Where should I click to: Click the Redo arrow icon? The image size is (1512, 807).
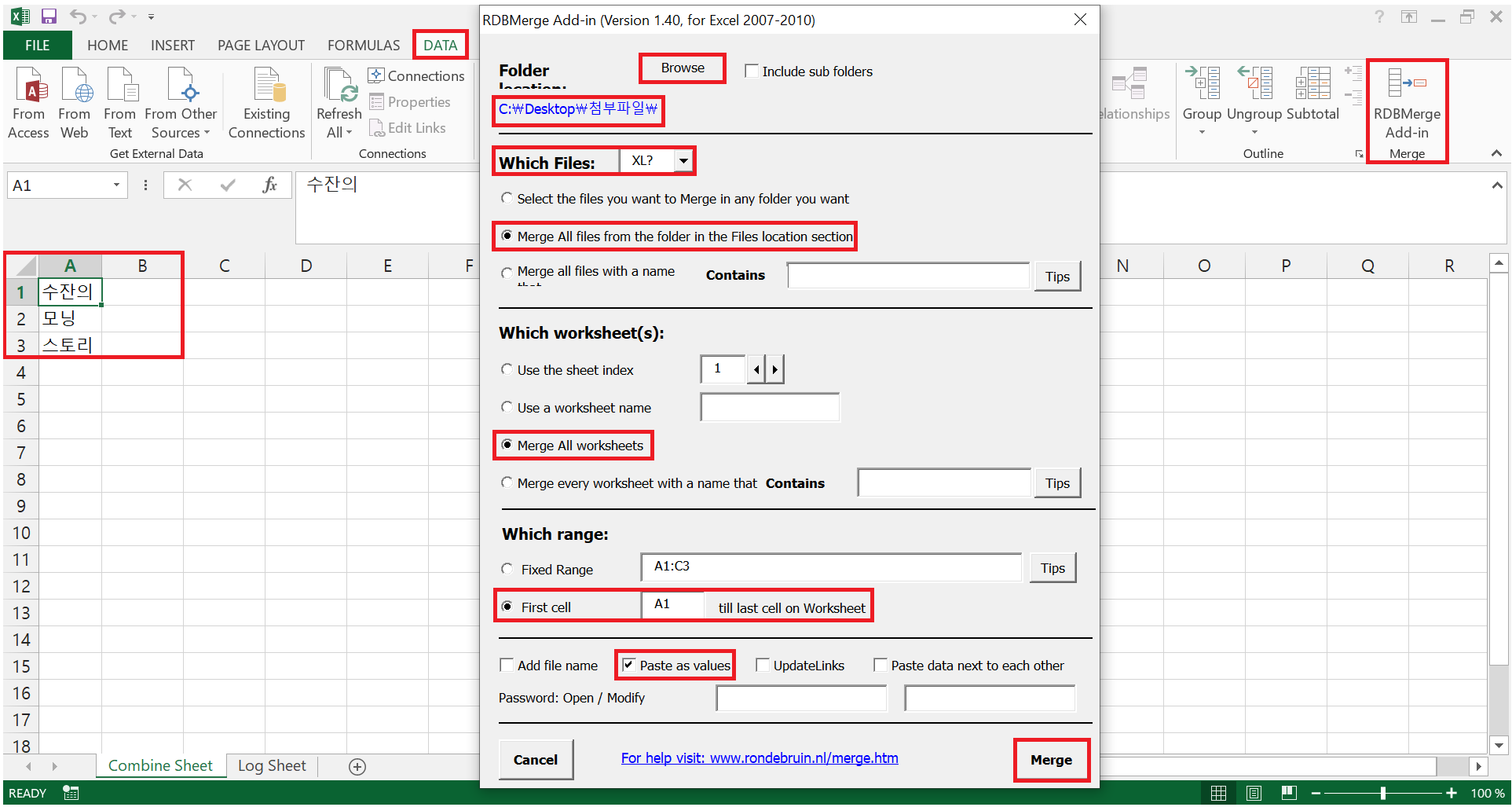116,17
